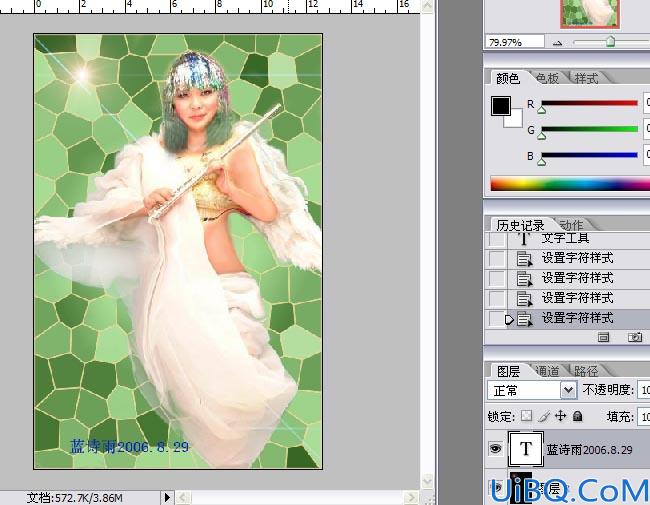650x505 pixels.
Task: Click vertical scrollbar up arrow
Action: point(427,6)
